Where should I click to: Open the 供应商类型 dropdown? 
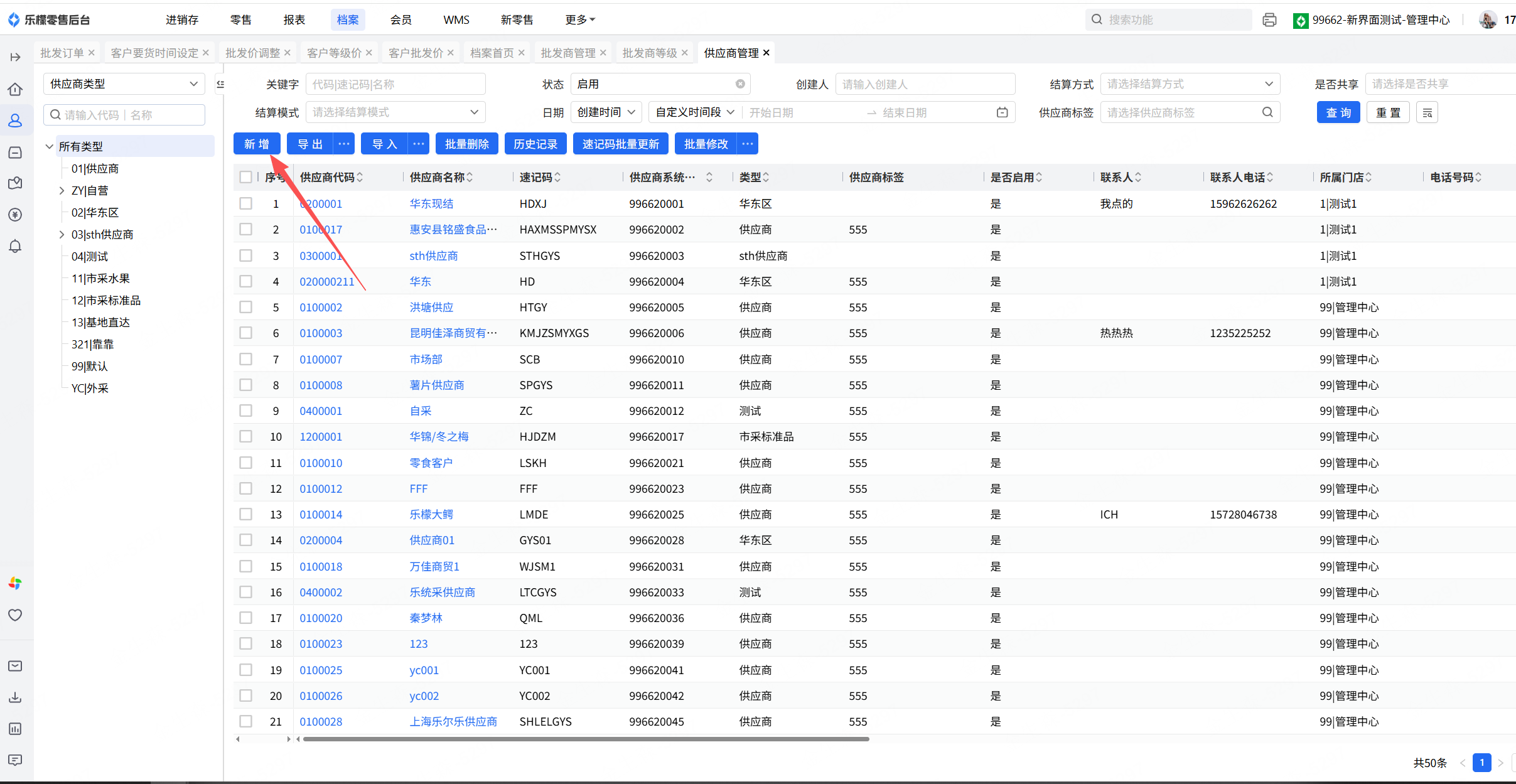124,84
